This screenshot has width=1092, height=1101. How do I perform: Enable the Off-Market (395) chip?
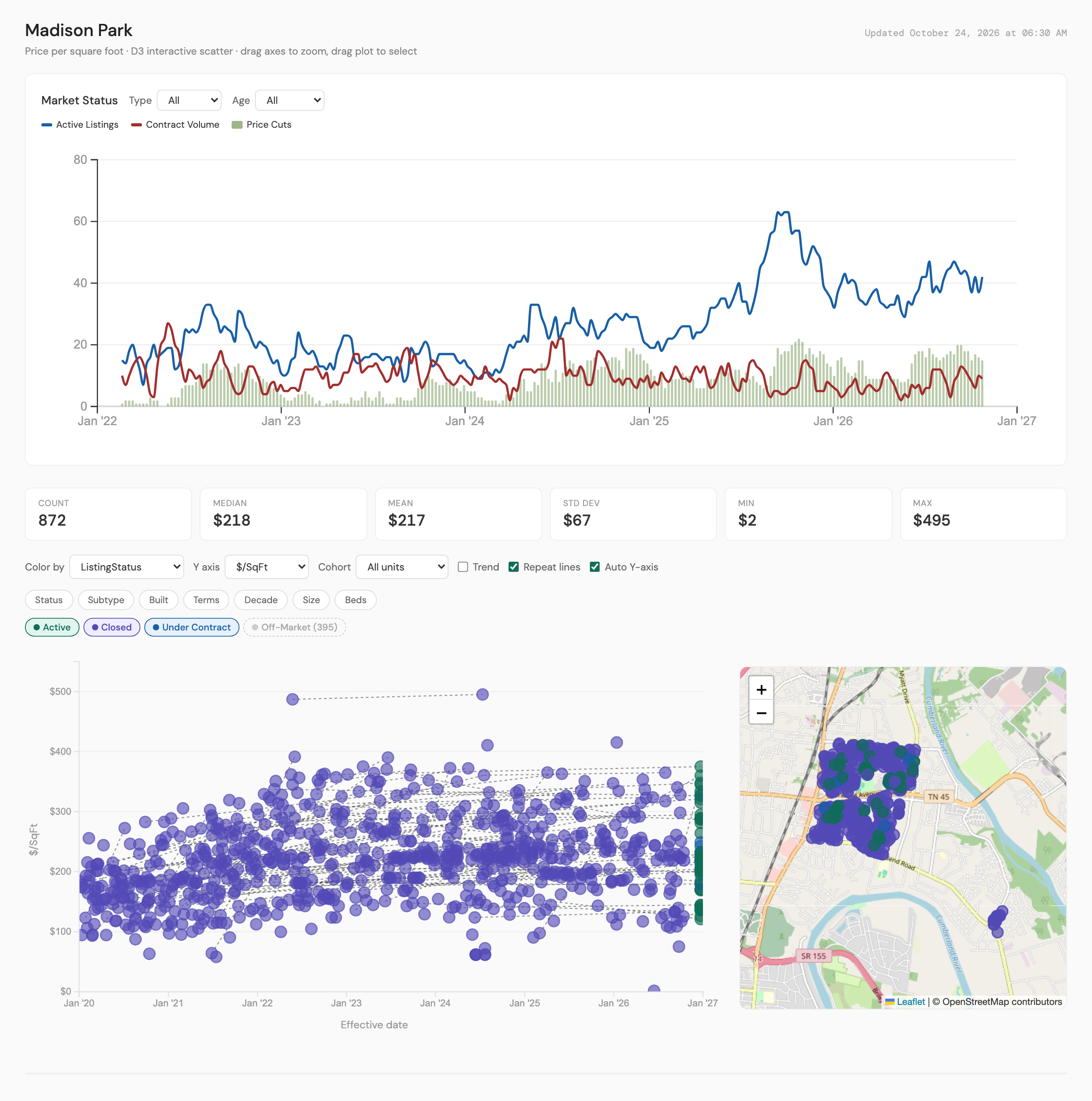294,628
